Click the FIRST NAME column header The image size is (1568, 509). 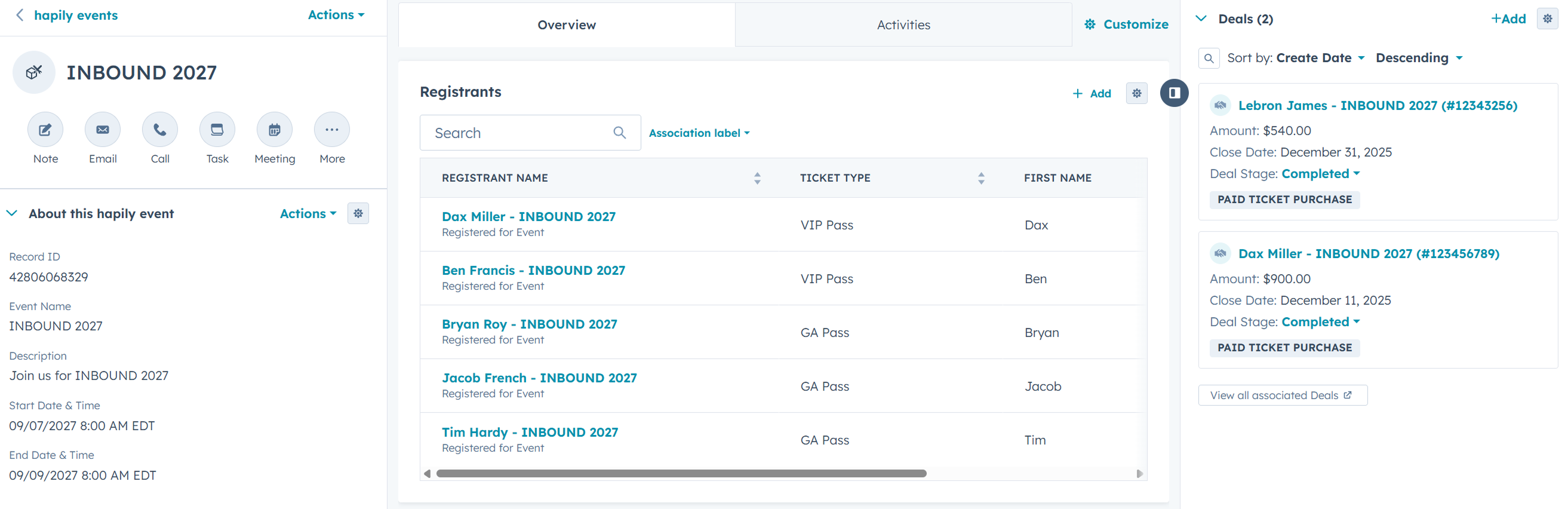1057,178
